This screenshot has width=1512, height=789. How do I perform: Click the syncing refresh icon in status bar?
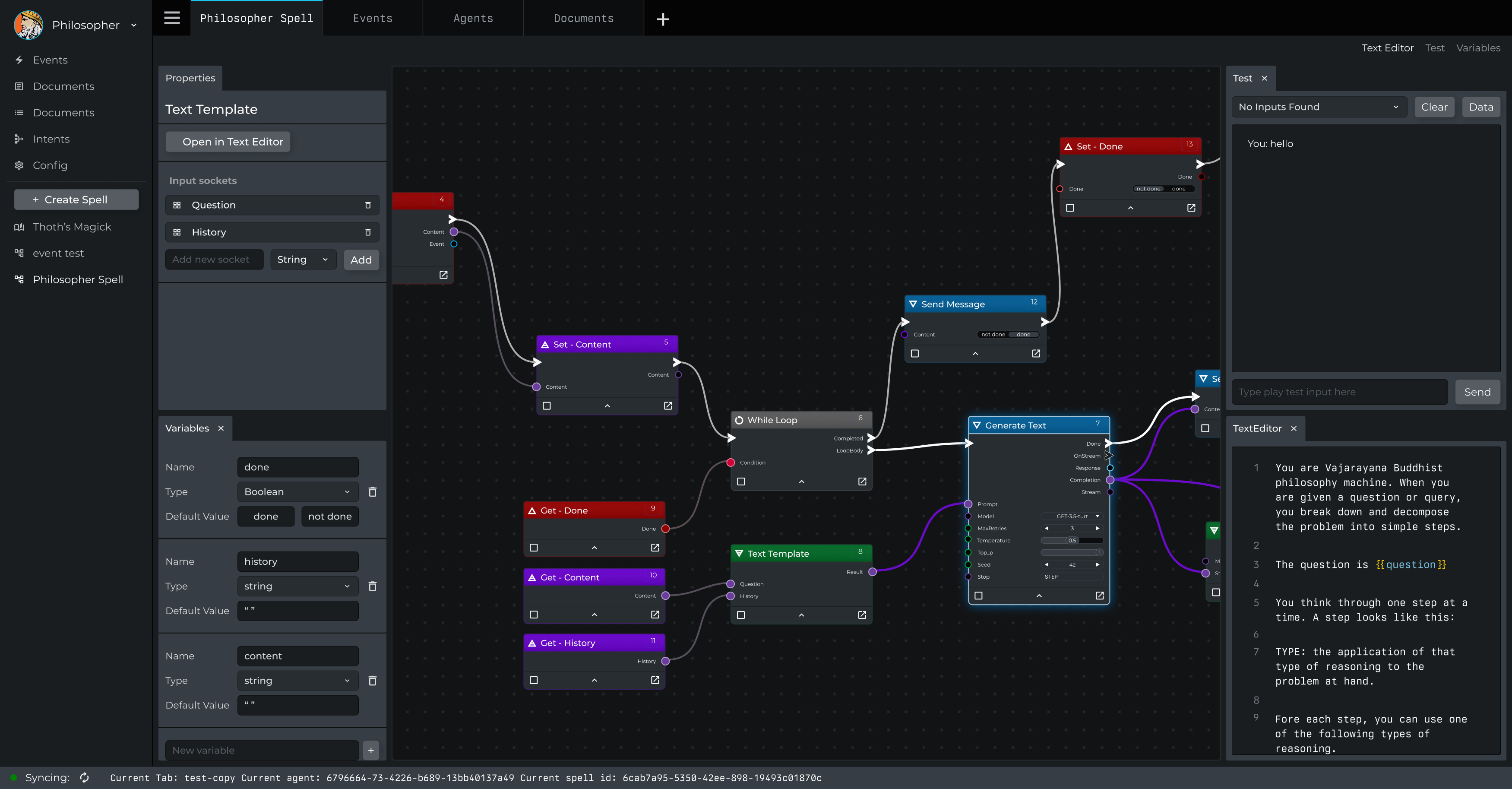pyautogui.click(x=84, y=777)
